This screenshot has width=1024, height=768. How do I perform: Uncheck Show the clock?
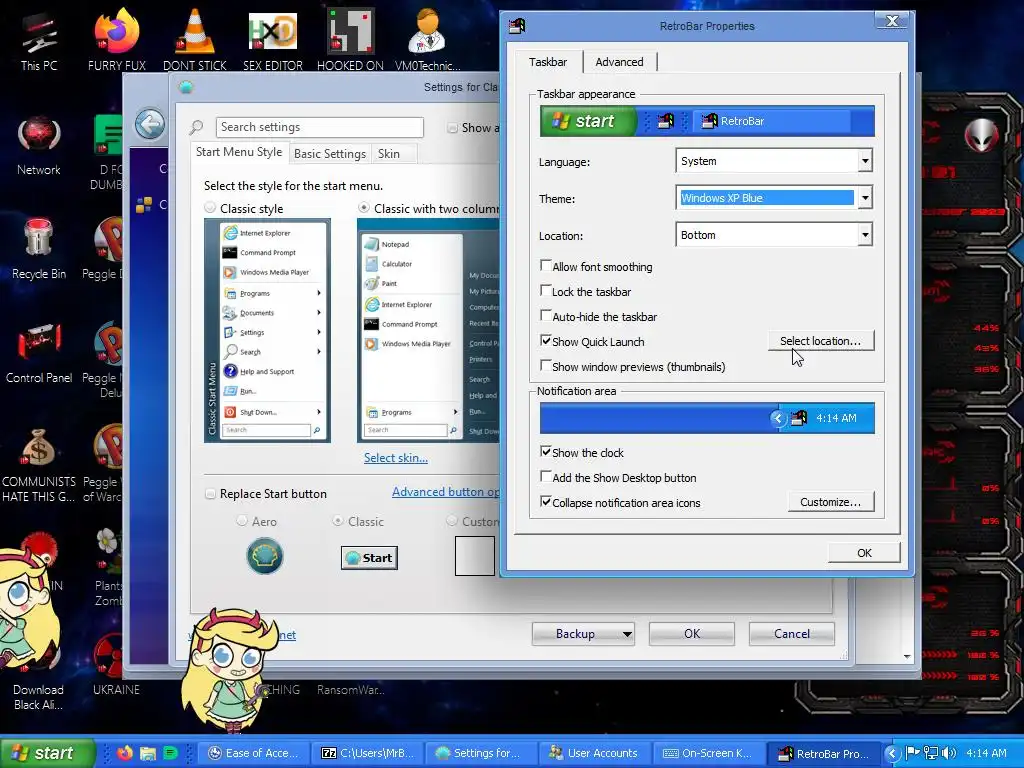tap(546, 452)
